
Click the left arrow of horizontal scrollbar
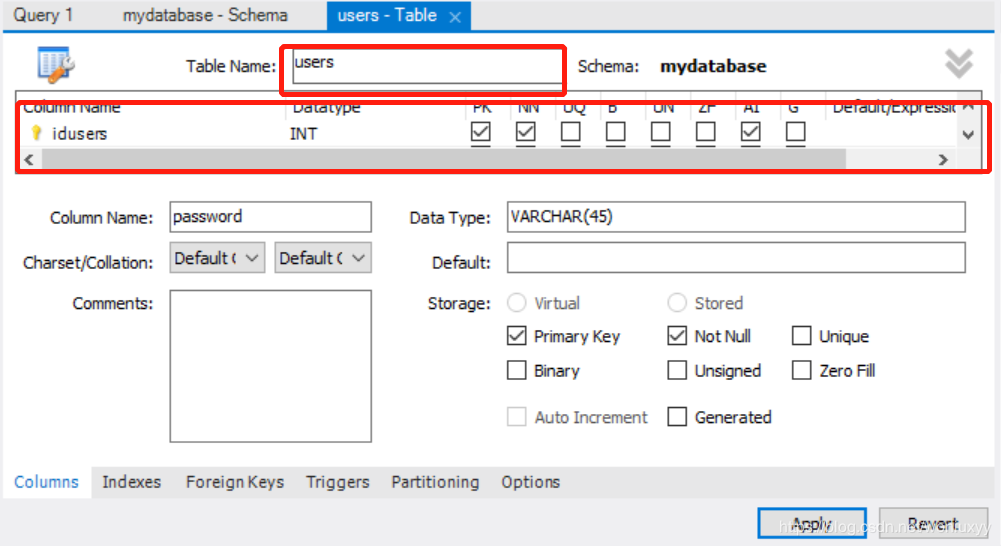pos(29,159)
